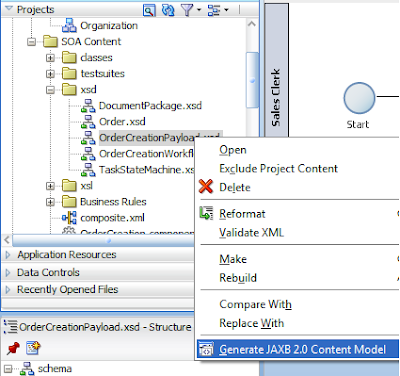400x376 pixels.
Task: Click the scroll up arrow in Projects
Action: click(x=252, y=24)
